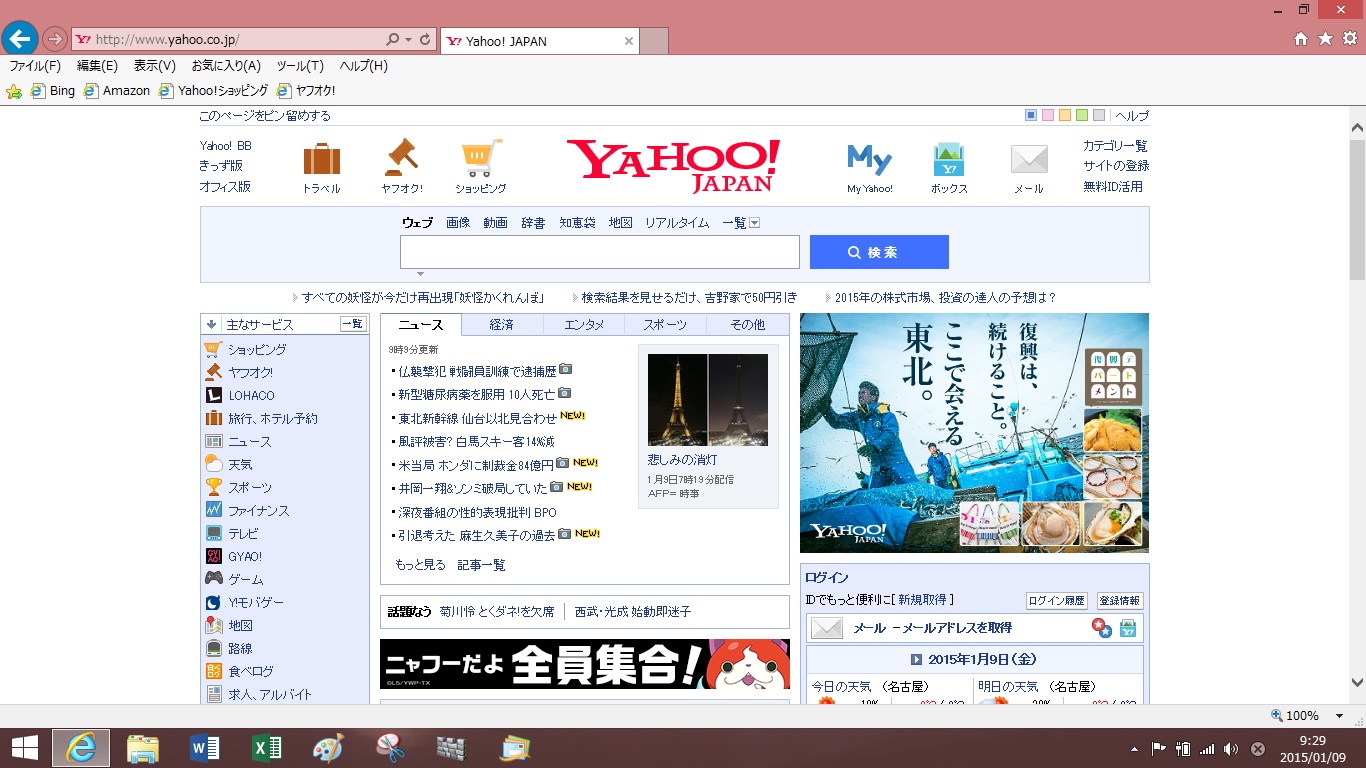Click the ログイン履歴 button

1056,601
